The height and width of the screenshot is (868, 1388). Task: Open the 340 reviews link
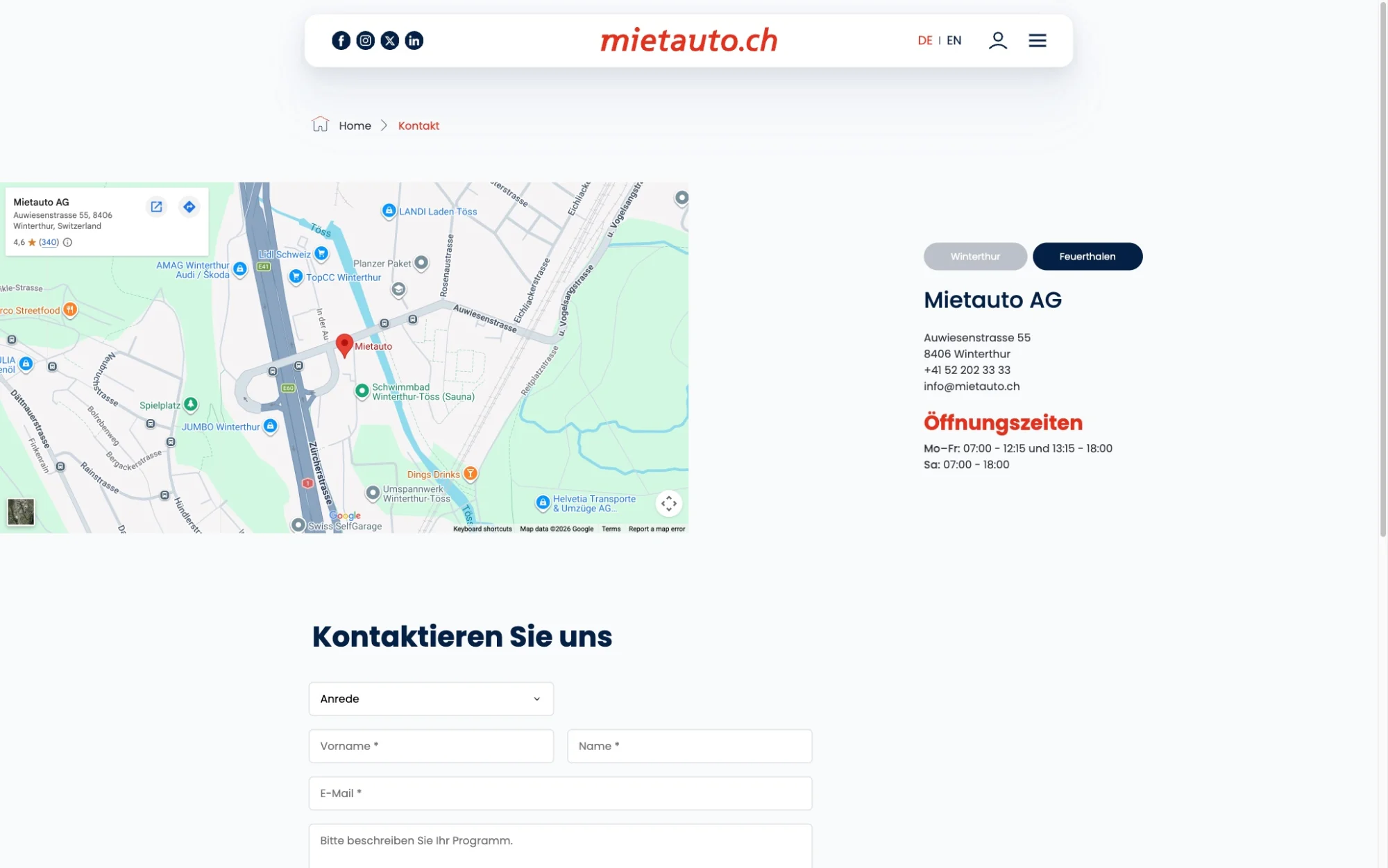point(49,242)
